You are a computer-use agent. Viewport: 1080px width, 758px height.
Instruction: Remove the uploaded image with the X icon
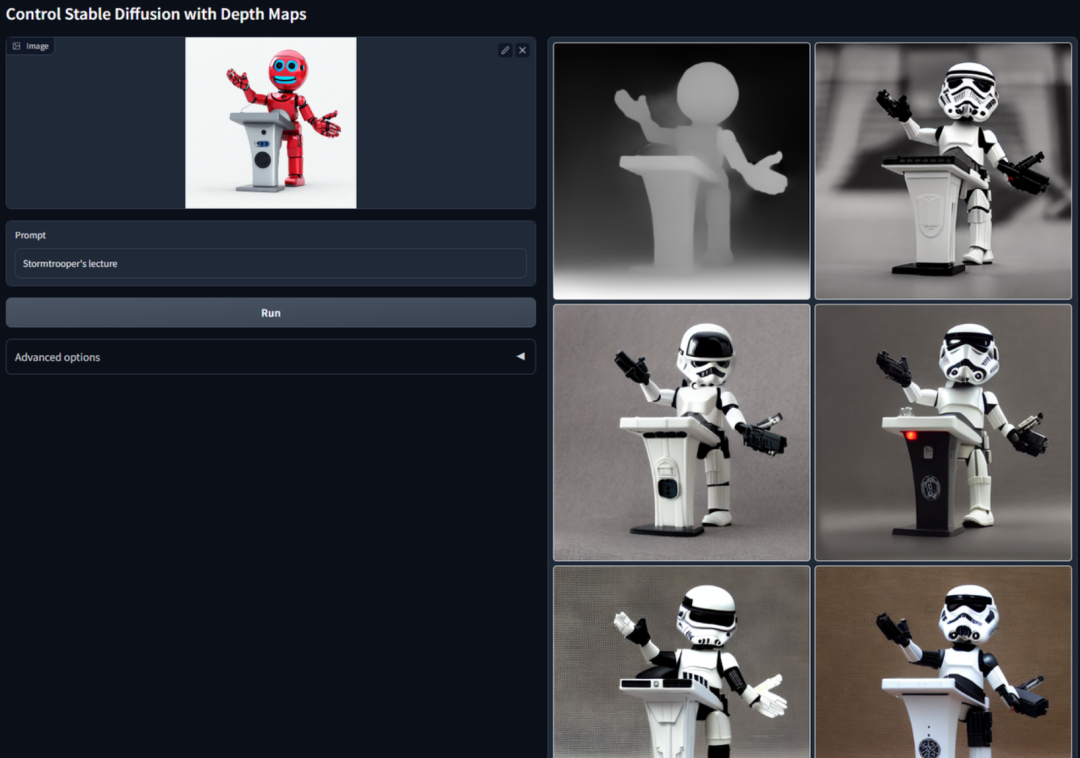point(523,50)
